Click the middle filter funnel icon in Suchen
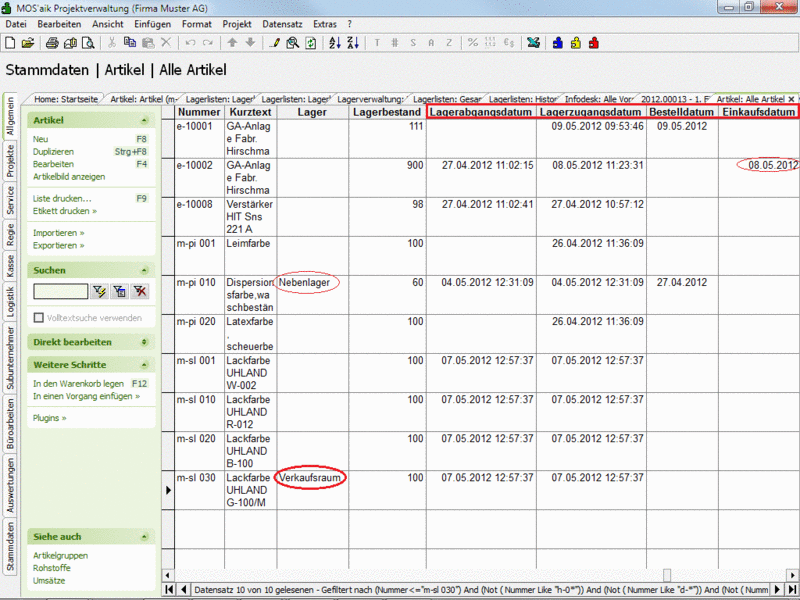This screenshot has height=600, width=800. coord(119,291)
